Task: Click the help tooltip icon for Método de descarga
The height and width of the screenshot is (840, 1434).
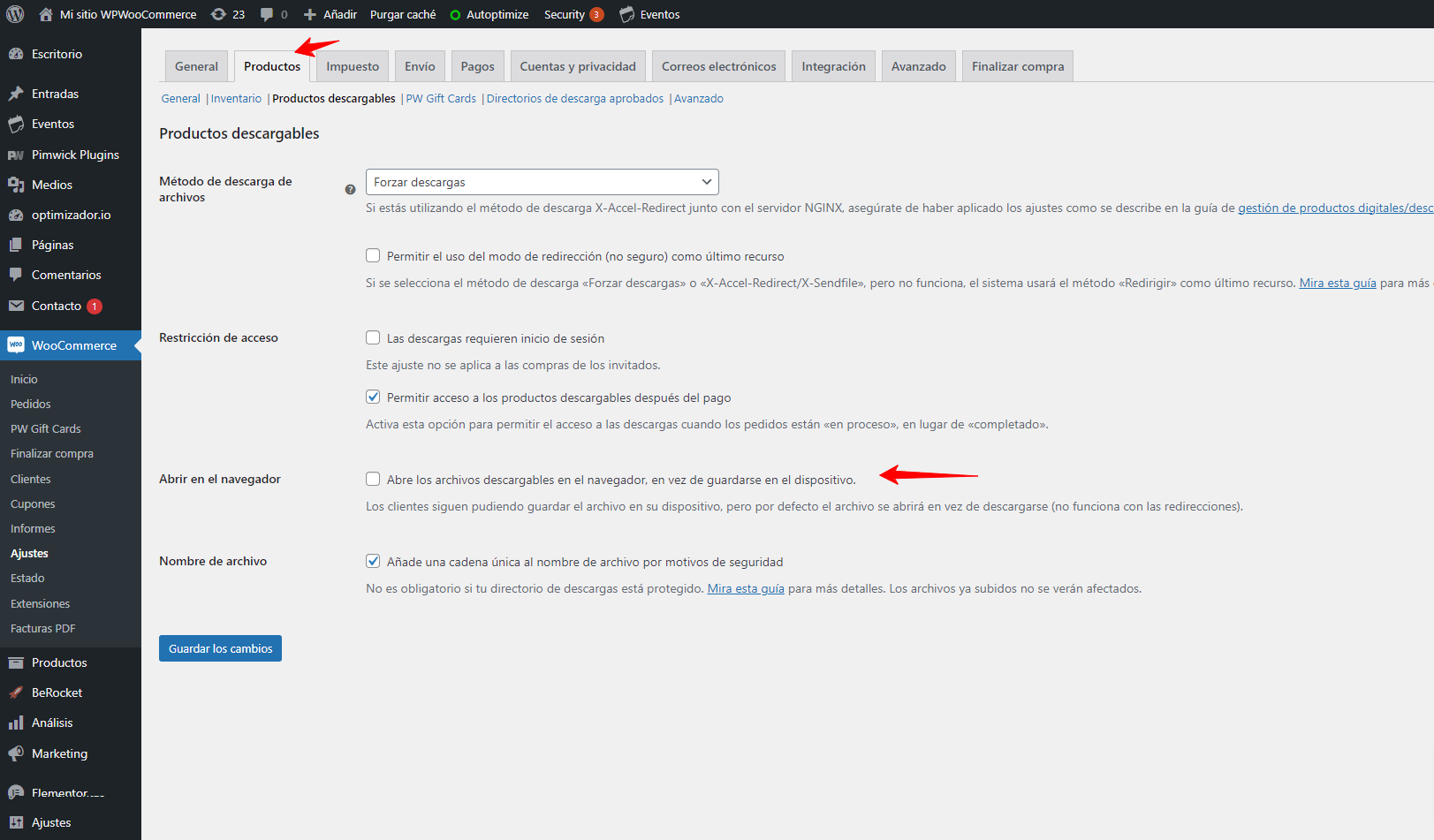Action: (x=350, y=189)
